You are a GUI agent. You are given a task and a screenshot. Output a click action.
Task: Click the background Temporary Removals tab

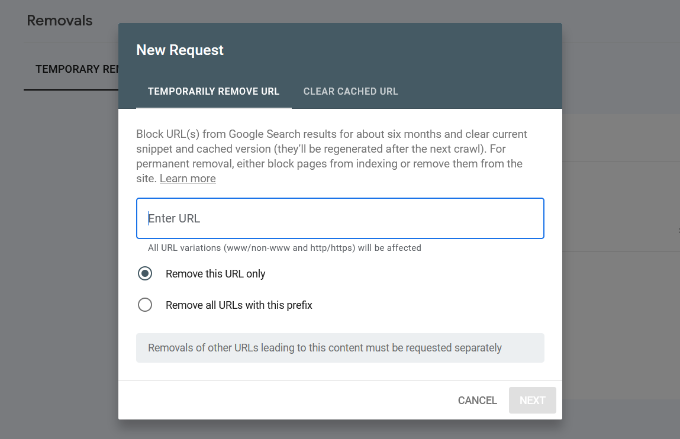coord(70,69)
